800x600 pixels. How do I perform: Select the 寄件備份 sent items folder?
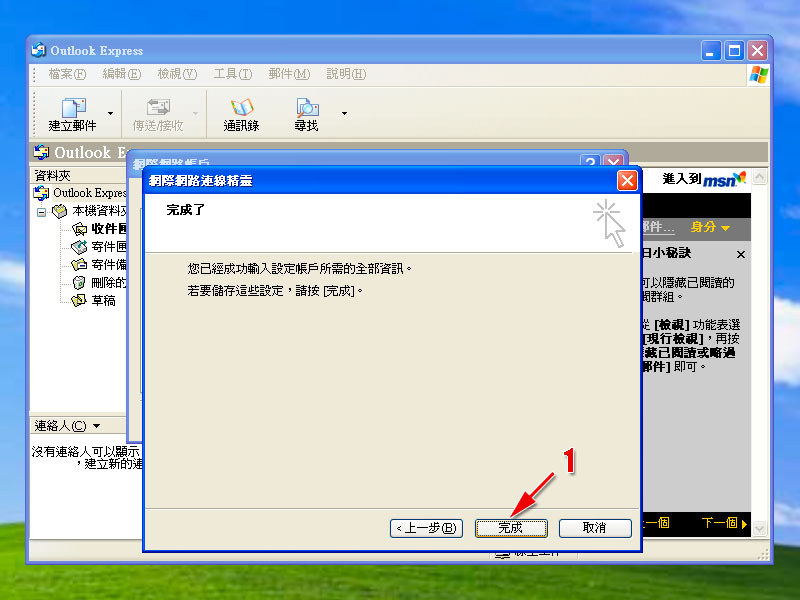pyautogui.click(x=99, y=265)
